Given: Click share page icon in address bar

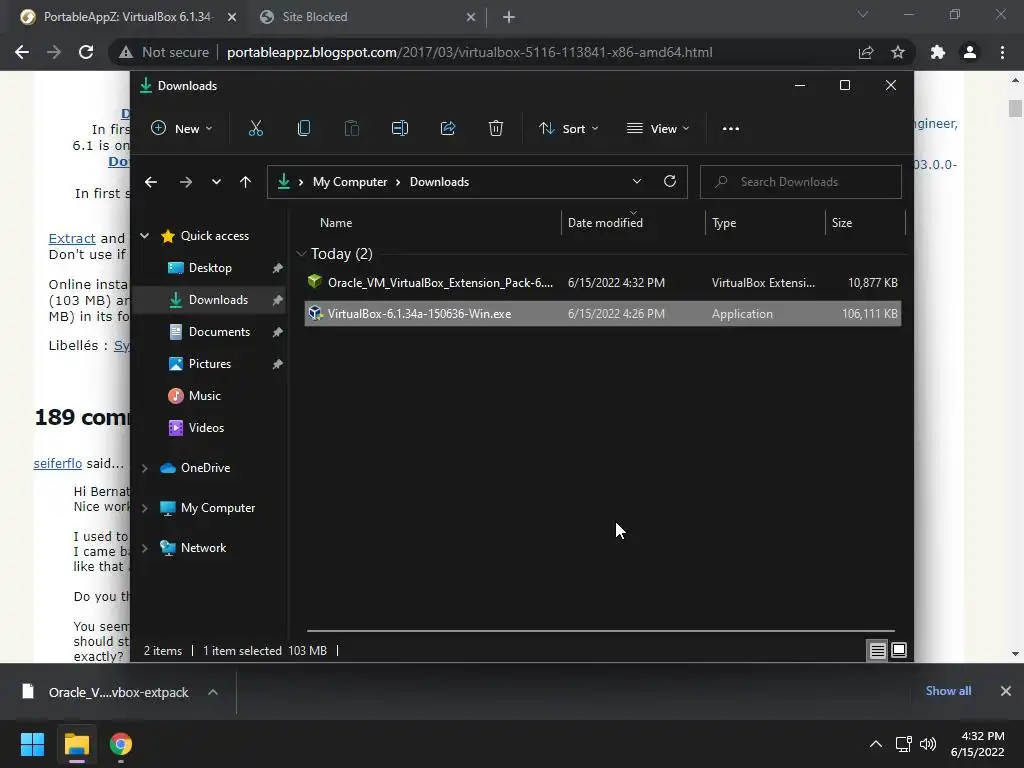Looking at the screenshot, I should click(x=866, y=52).
